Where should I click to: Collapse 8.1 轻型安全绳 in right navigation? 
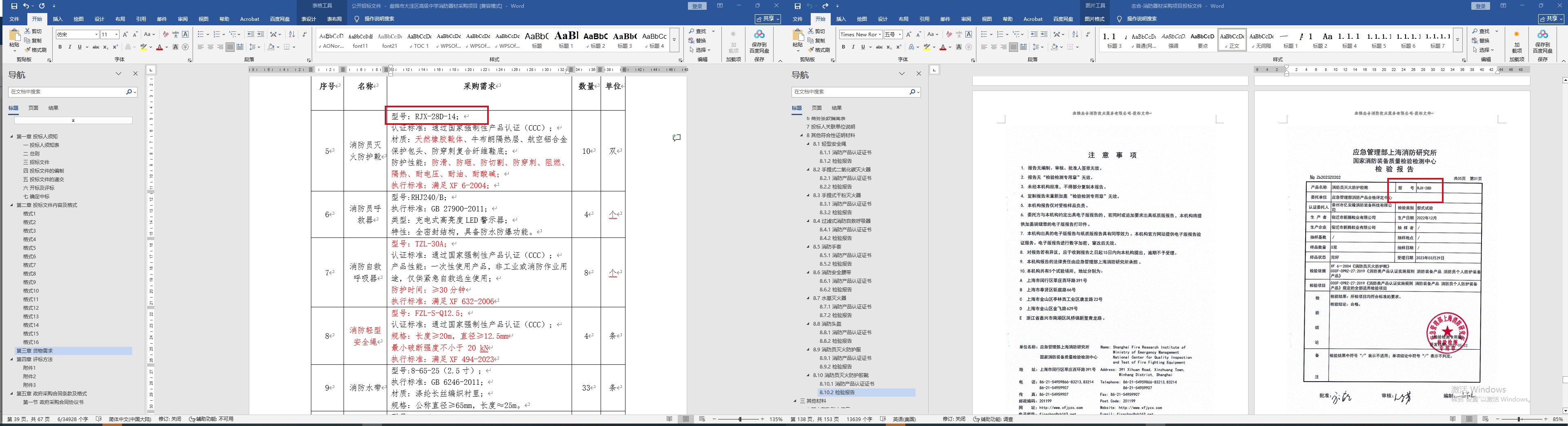(x=808, y=144)
